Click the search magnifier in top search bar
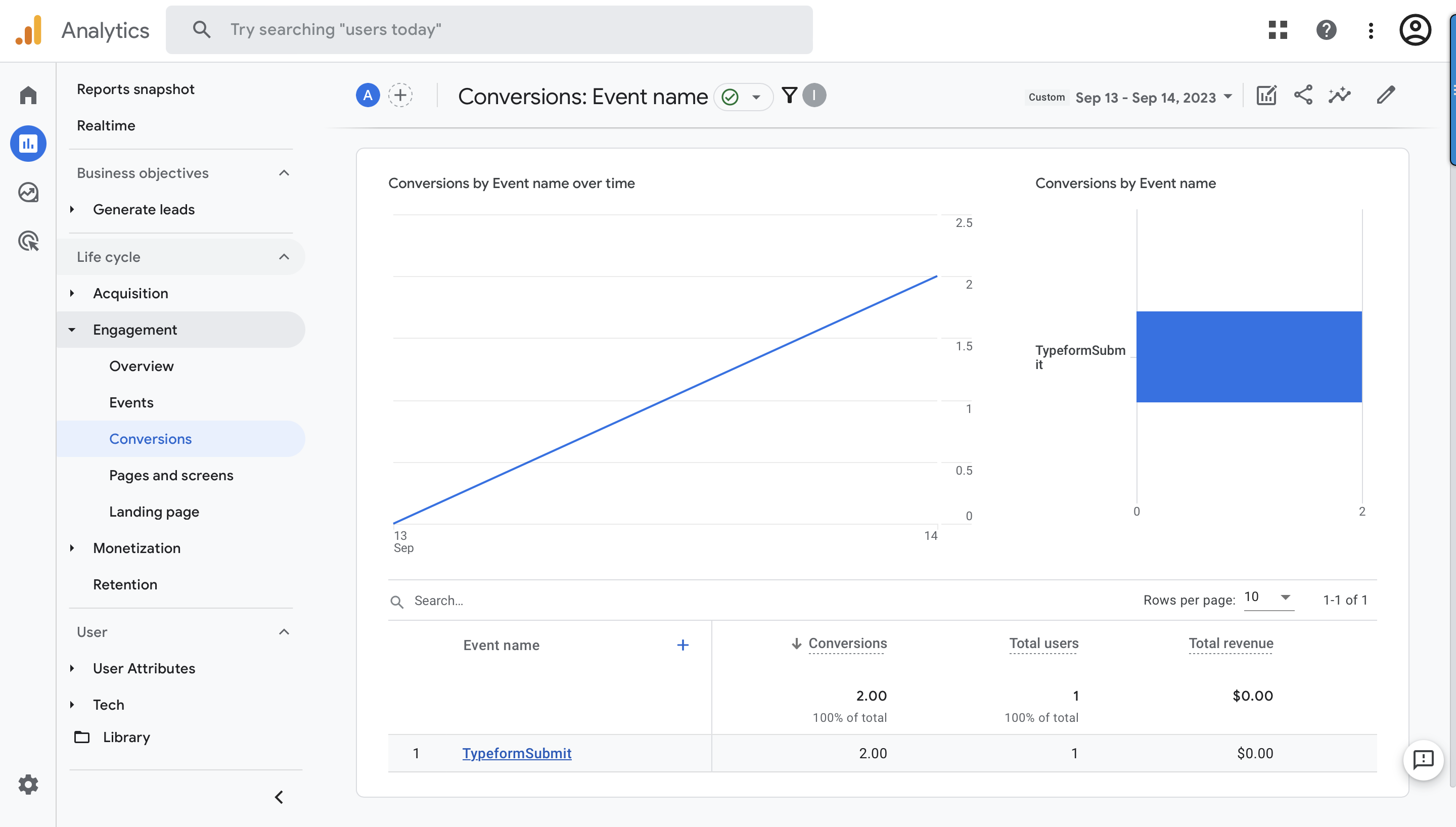Viewport: 1456px width, 827px height. (202, 29)
